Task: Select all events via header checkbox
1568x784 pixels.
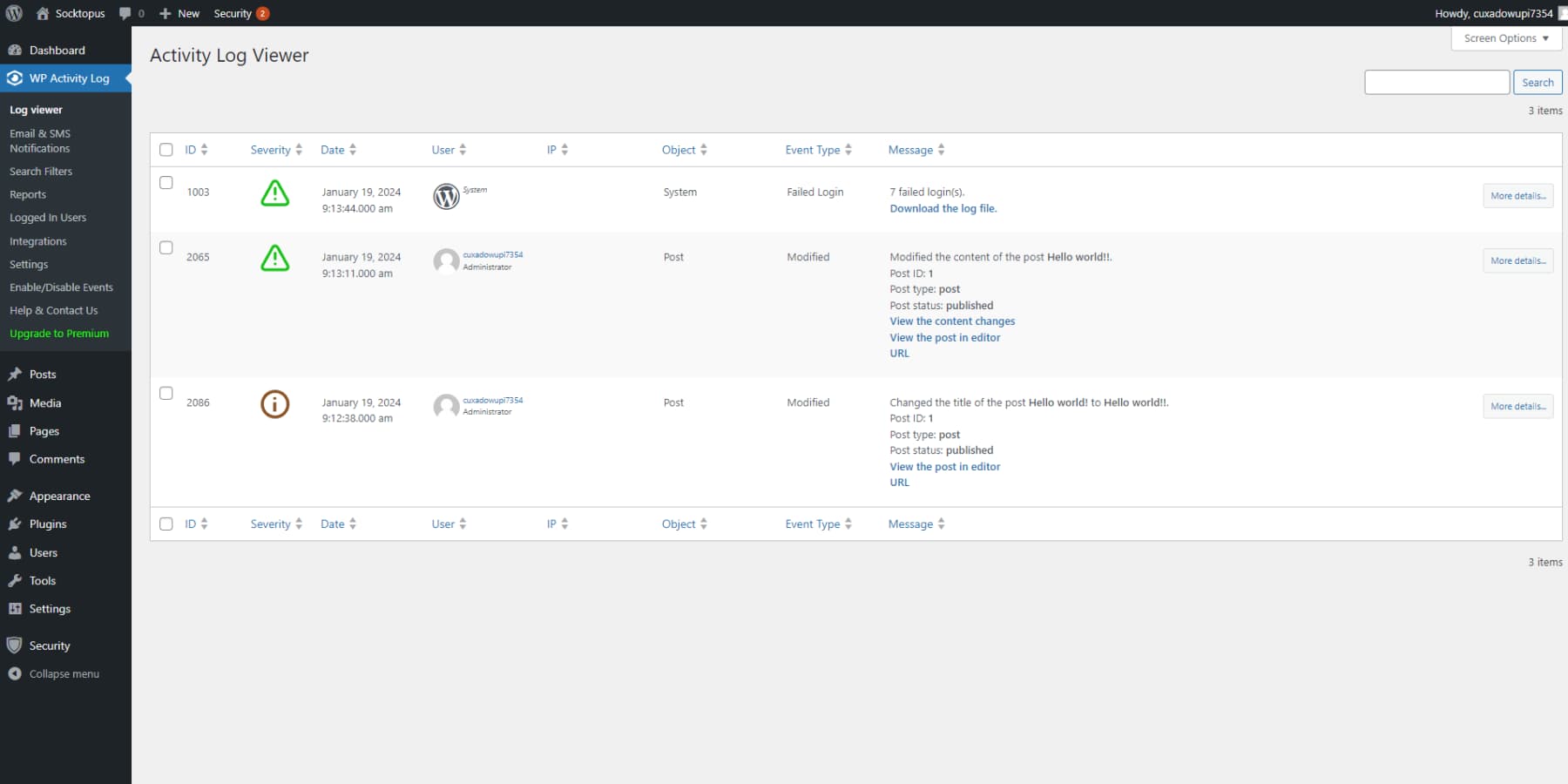Action: point(166,150)
